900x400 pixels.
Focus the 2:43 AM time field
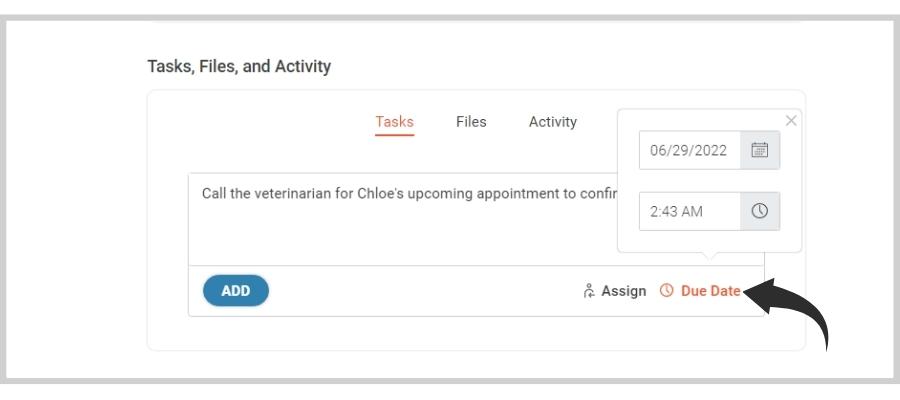click(x=689, y=211)
